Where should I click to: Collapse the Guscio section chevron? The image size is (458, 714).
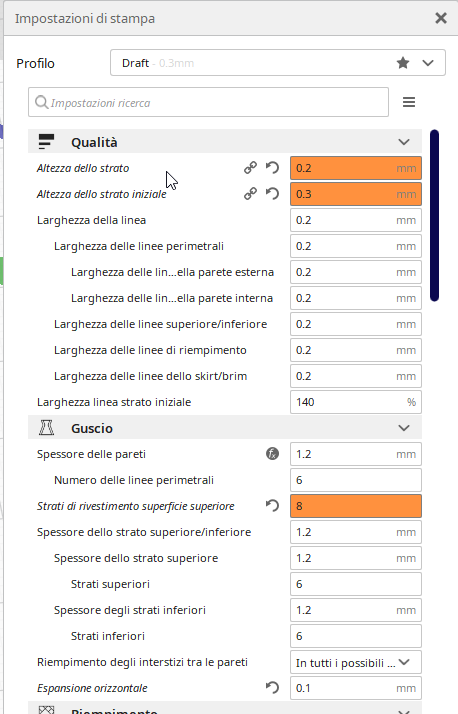[x=404, y=428]
